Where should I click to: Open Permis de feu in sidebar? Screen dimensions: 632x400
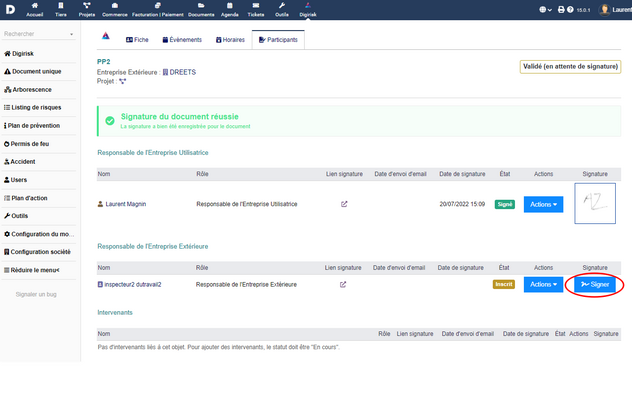click(27, 144)
